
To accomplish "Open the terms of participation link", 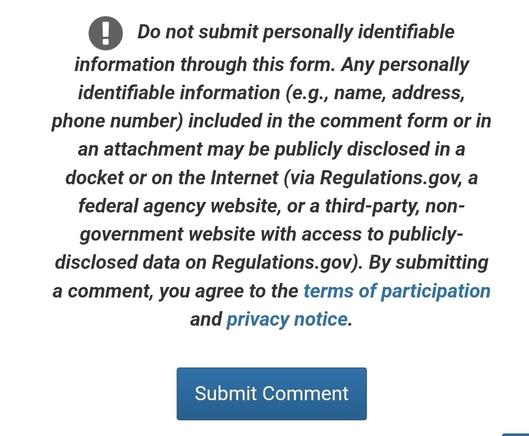I will (397, 291).
